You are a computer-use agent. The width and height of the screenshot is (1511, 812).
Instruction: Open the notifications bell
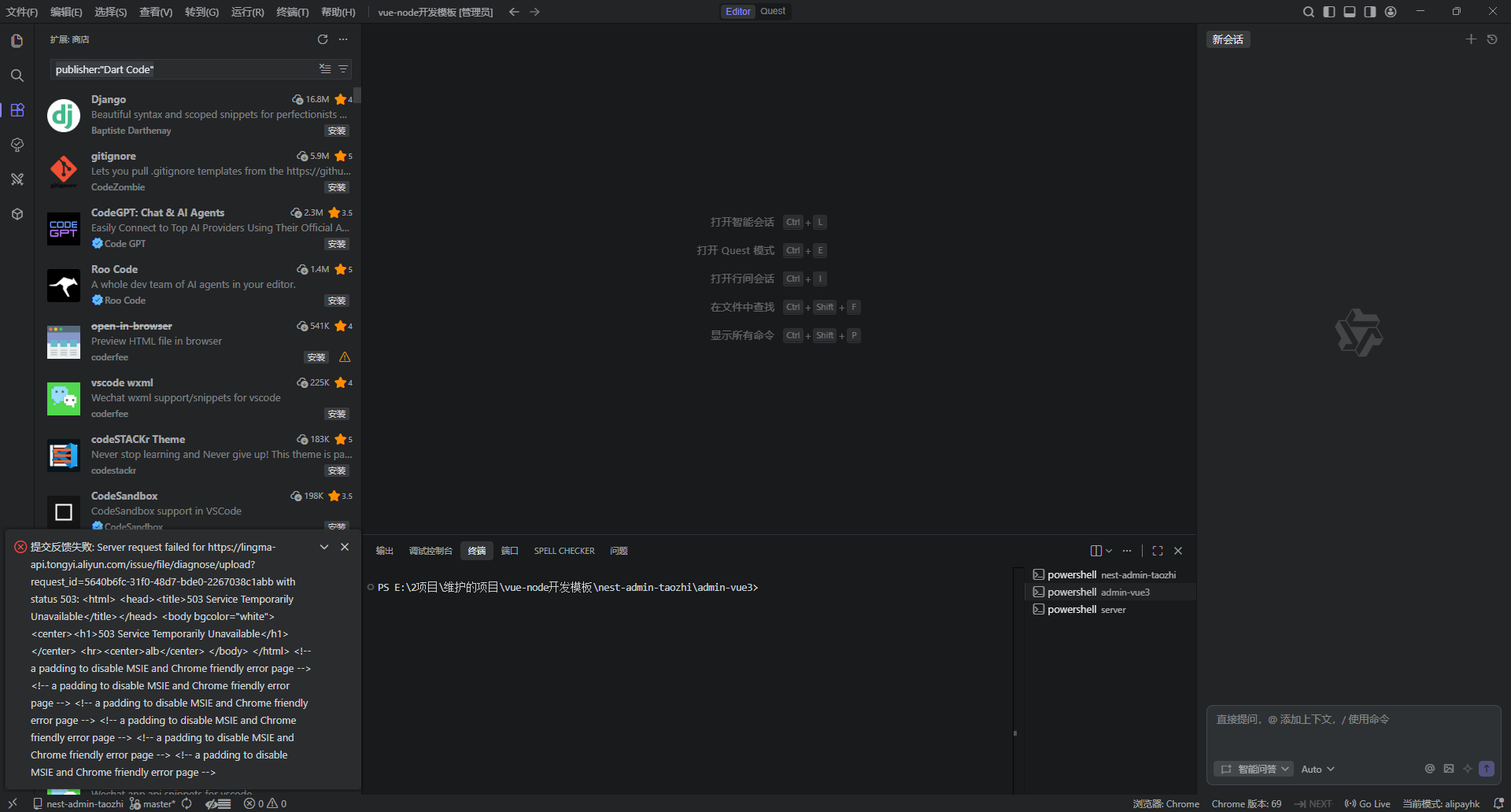click(1498, 803)
